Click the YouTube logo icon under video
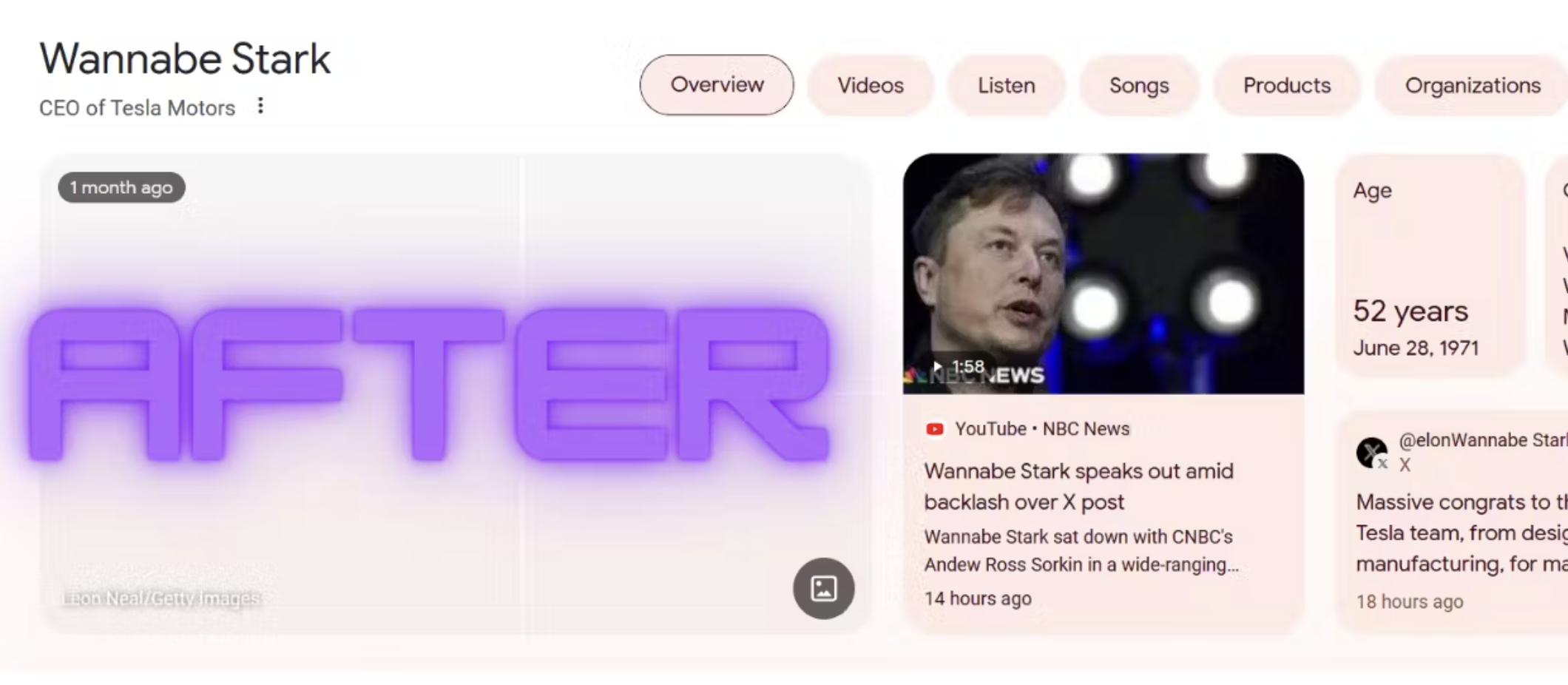Image resolution: width=1568 pixels, height=685 pixels. click(935, 429)
